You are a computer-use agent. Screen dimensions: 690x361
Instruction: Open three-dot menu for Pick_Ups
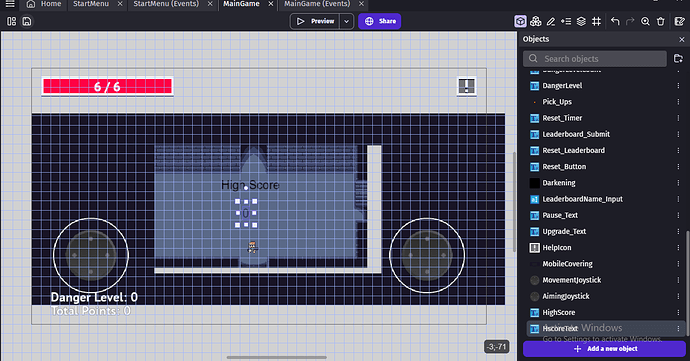click(x=678, y=102)
